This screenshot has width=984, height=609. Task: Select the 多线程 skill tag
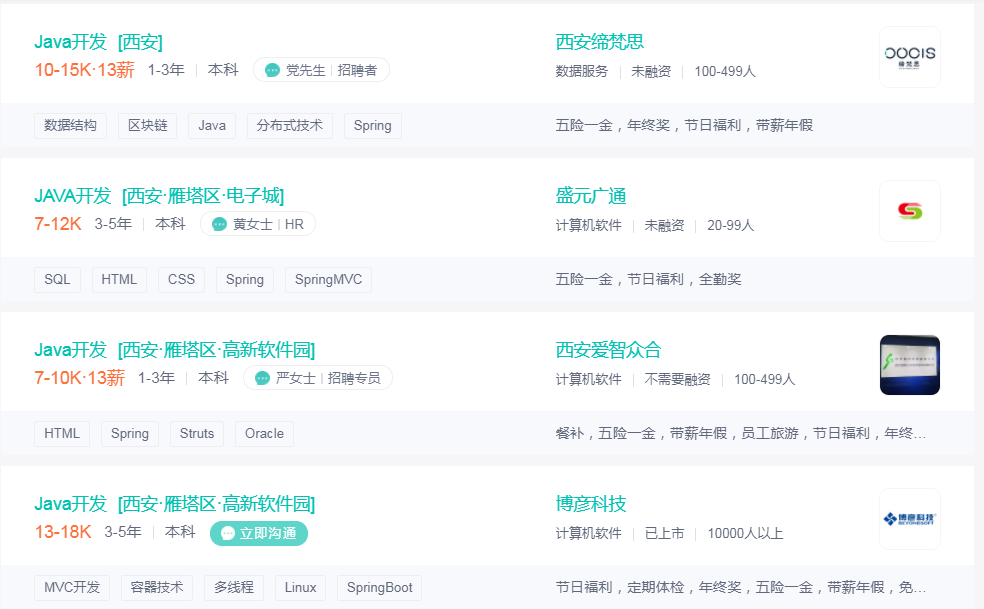point(234,588)
